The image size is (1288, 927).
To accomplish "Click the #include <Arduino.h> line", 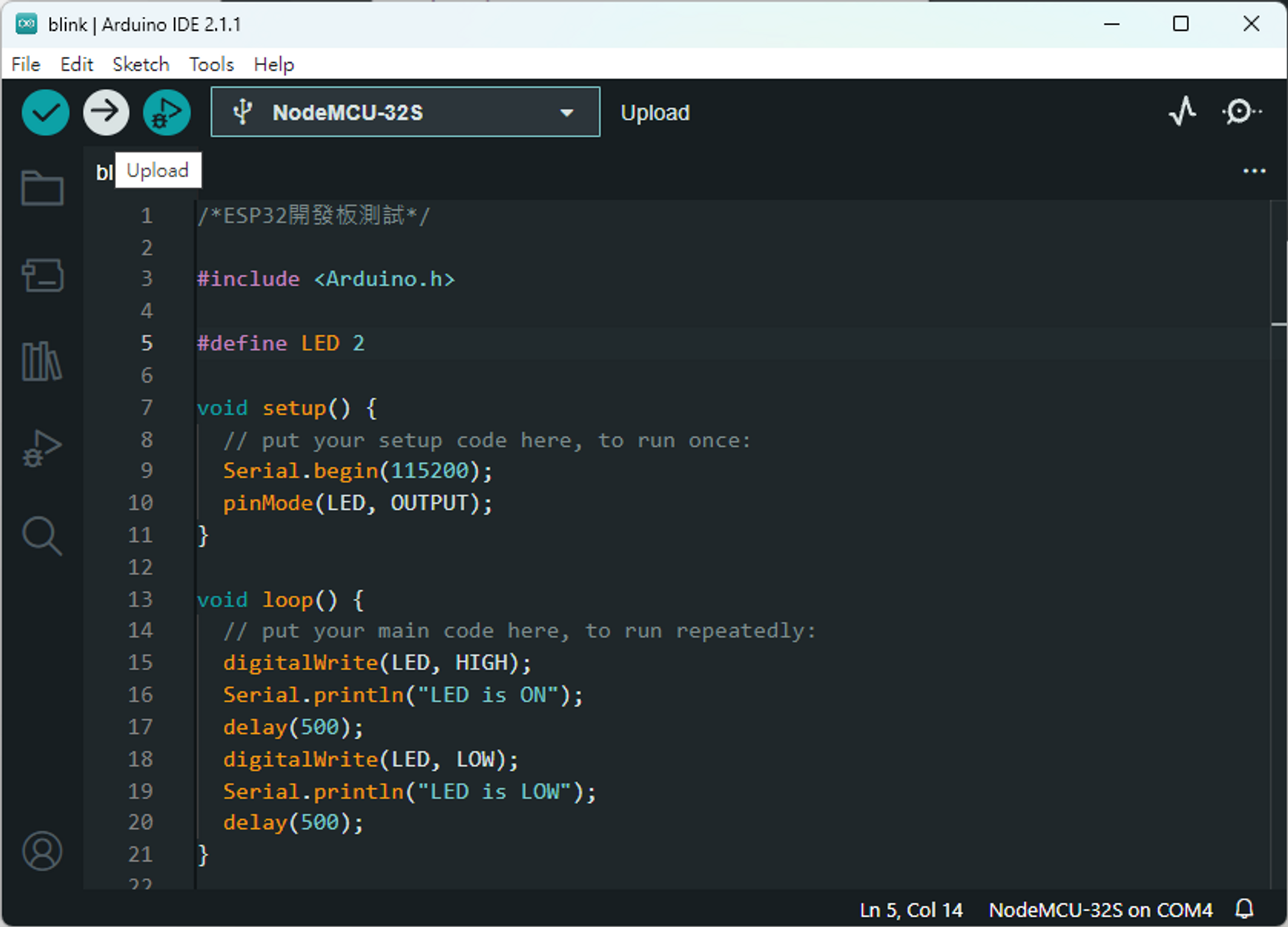I will [x=326, y=279].
